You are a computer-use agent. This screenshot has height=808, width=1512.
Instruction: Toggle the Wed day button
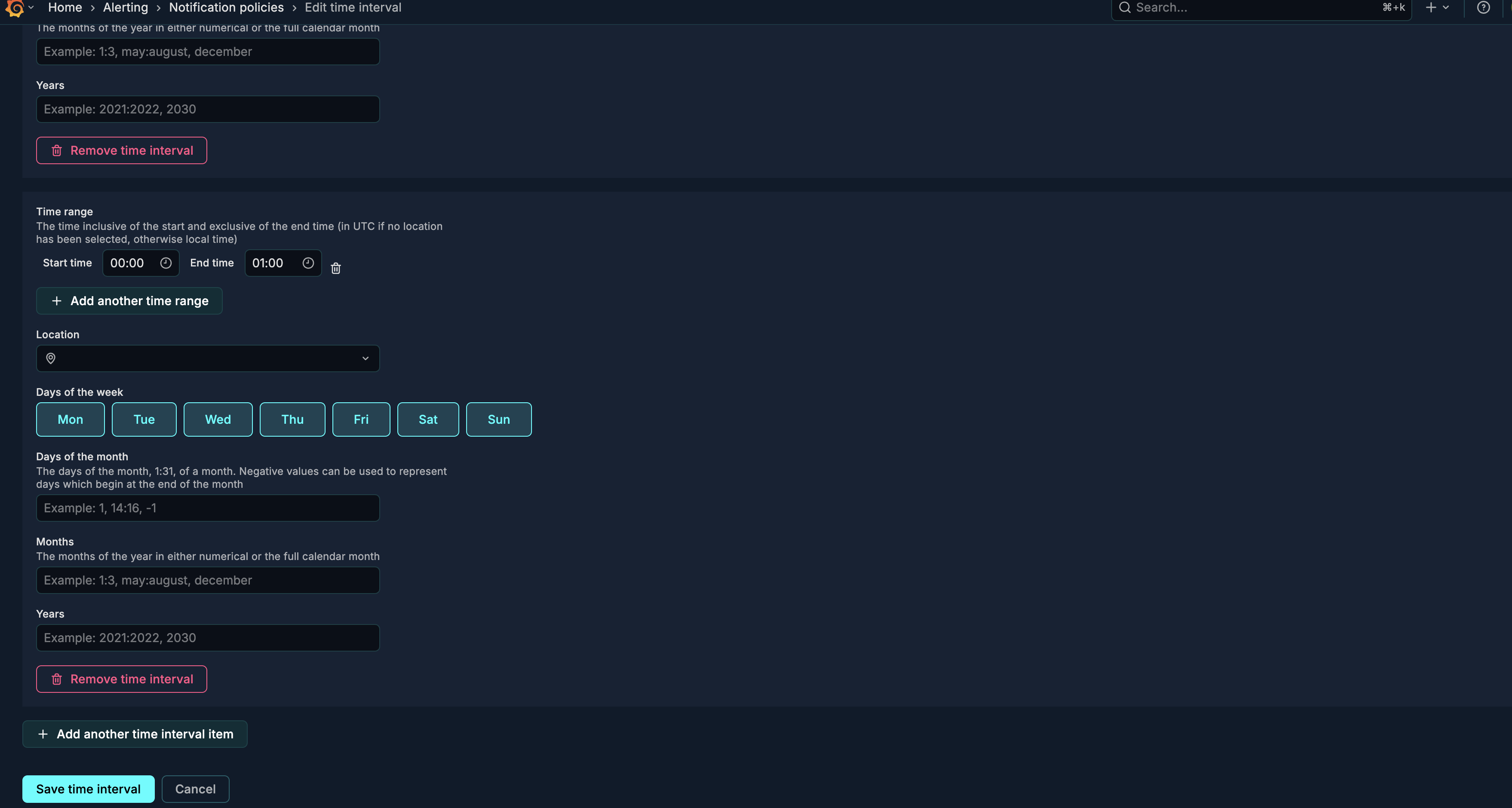pyautogui.click(x=218, y=419)
